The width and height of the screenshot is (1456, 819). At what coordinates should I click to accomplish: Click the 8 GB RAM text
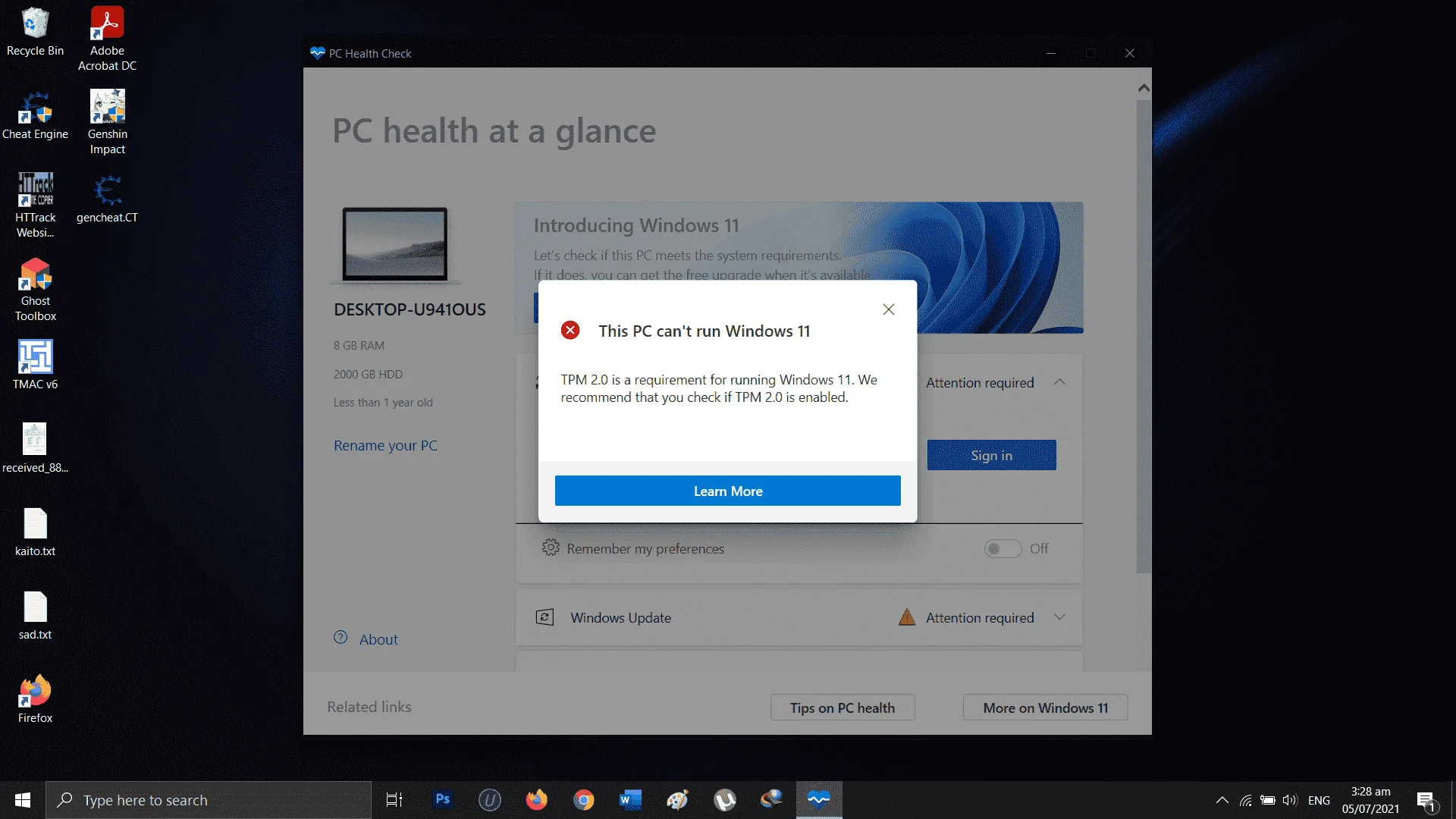point(359,346)
